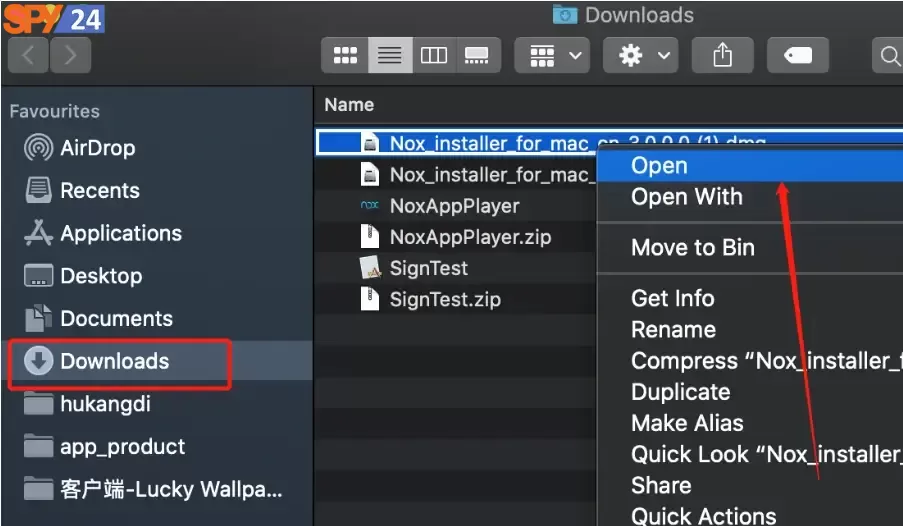Click the Applications icon
The image size is (903, 526).
coord(39,233)
